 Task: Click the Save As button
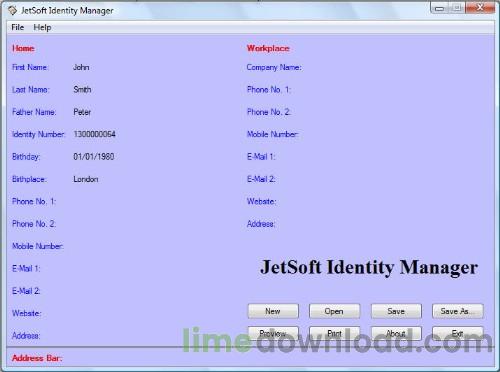click(x=458, y=311)
